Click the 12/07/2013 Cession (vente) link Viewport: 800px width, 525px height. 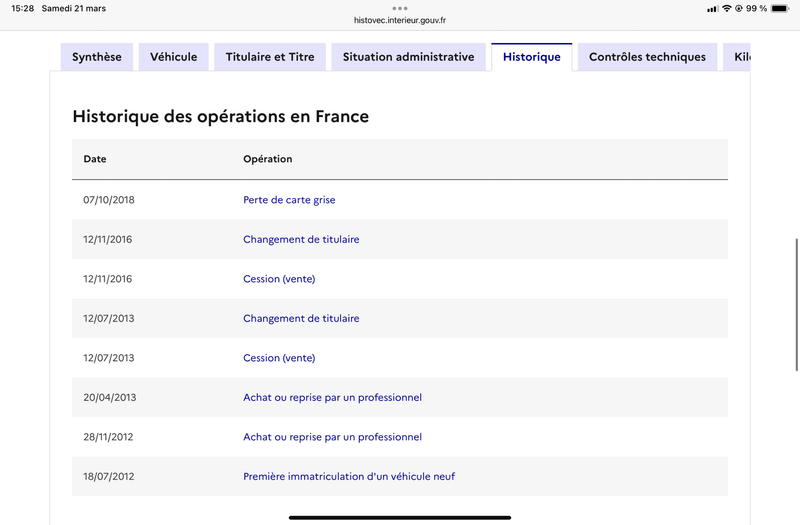[279, 358]
